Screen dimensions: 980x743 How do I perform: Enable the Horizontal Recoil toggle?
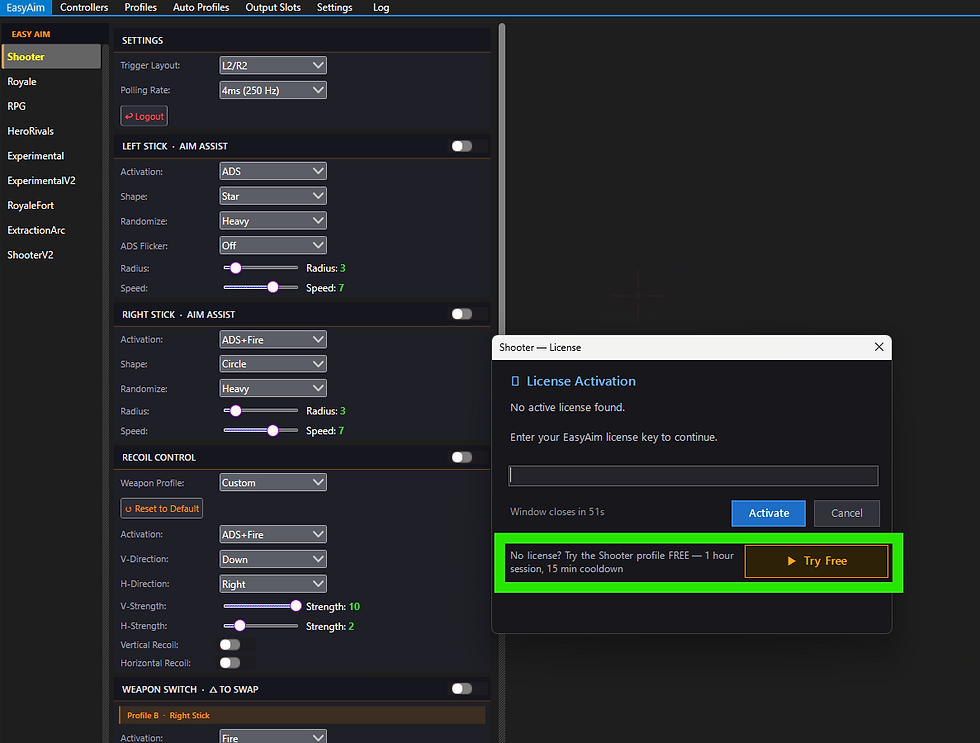coord(230,662)
